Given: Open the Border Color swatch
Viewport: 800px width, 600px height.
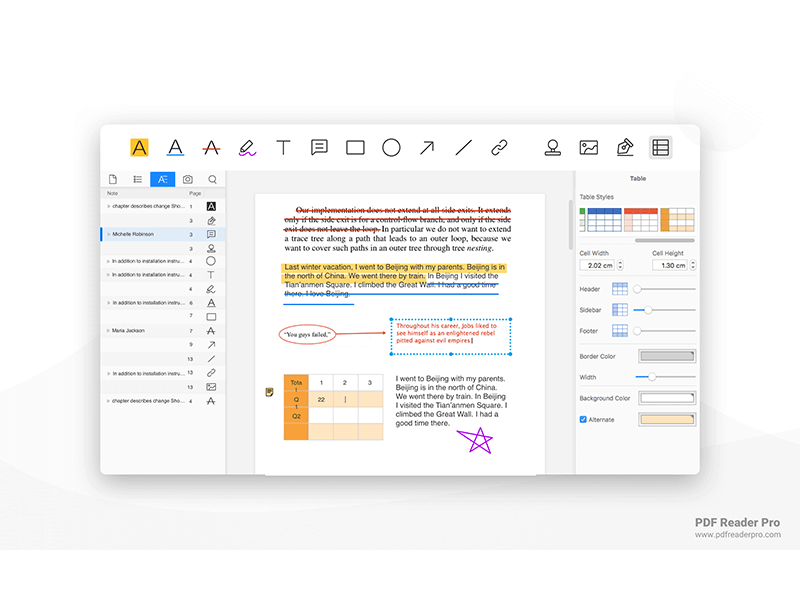Looking at the screenshot, I should click(x=666, y=356).
